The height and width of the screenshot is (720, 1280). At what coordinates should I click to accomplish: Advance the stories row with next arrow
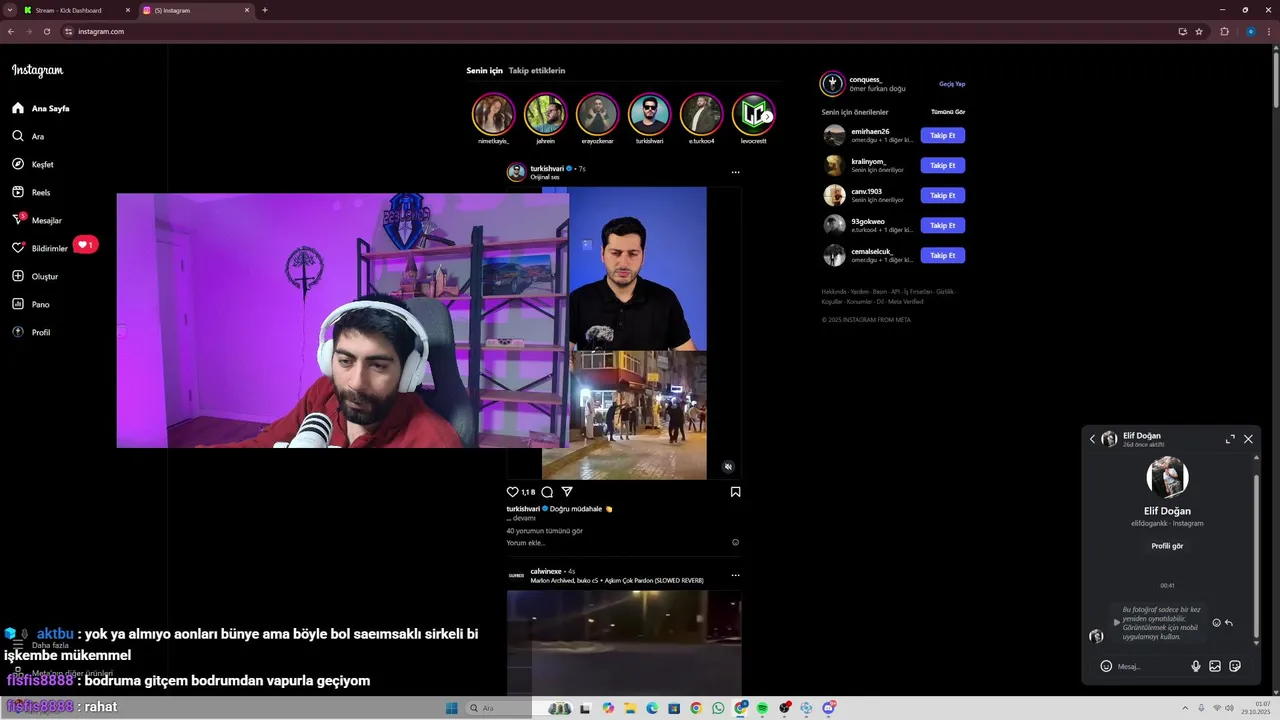click(767, 116)
